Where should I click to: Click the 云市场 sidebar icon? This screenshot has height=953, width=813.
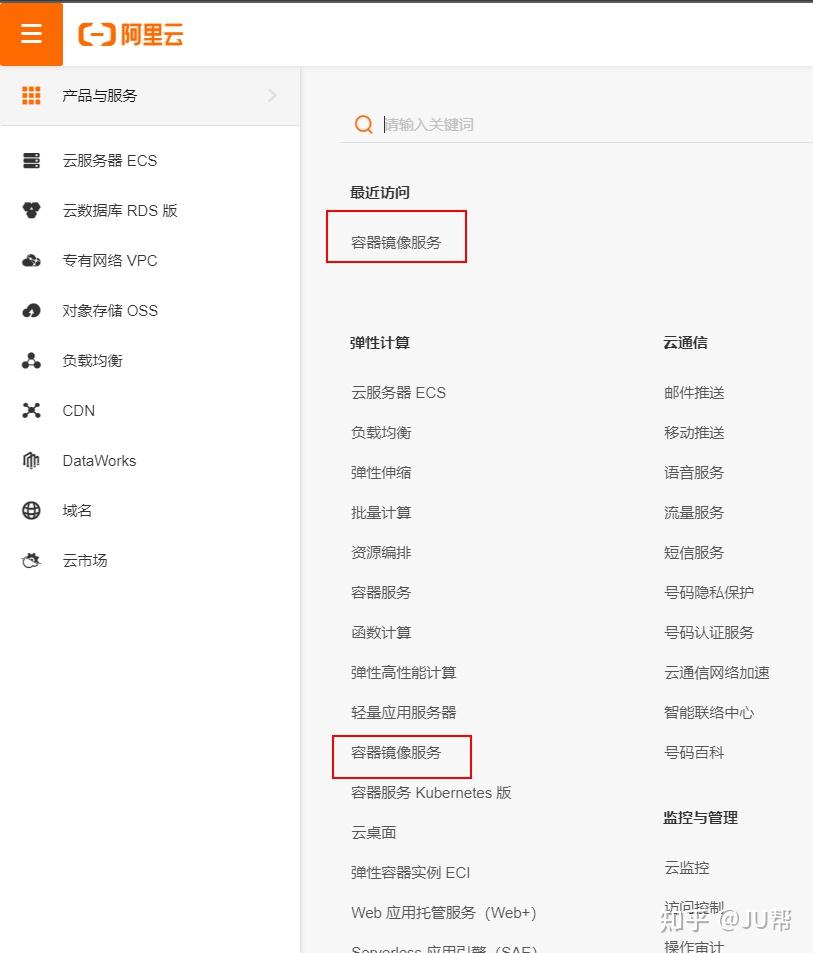[x=31, y=560]
